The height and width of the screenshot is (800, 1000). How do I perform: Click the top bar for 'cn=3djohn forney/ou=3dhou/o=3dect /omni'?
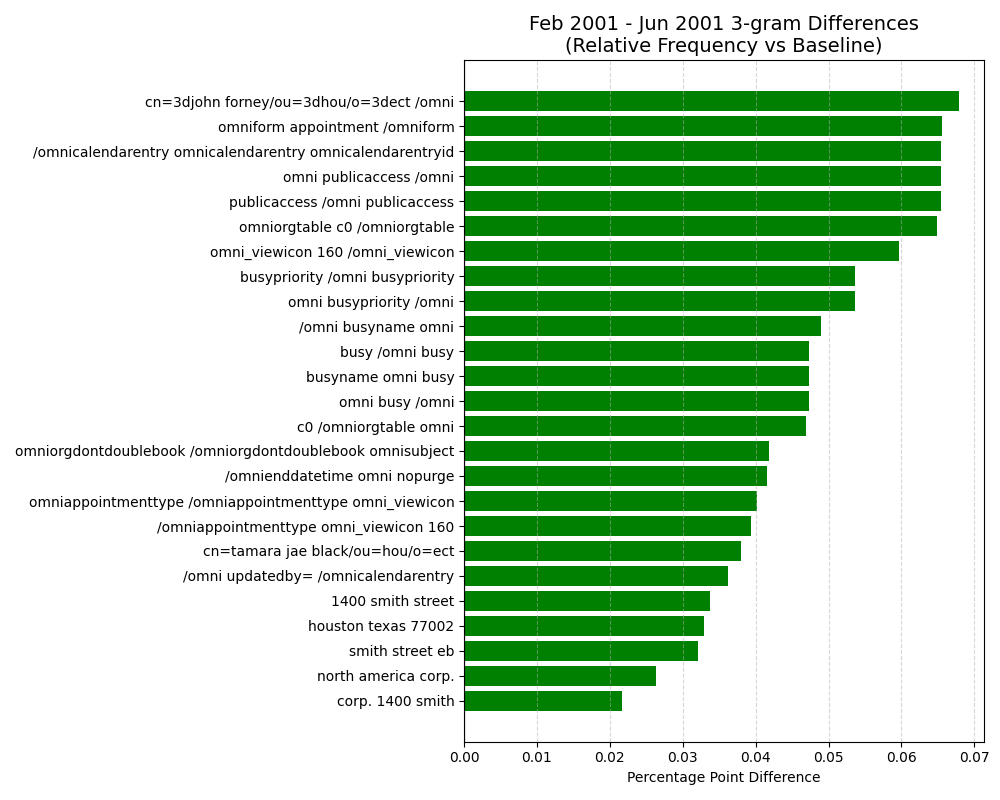tap(712, 101)
